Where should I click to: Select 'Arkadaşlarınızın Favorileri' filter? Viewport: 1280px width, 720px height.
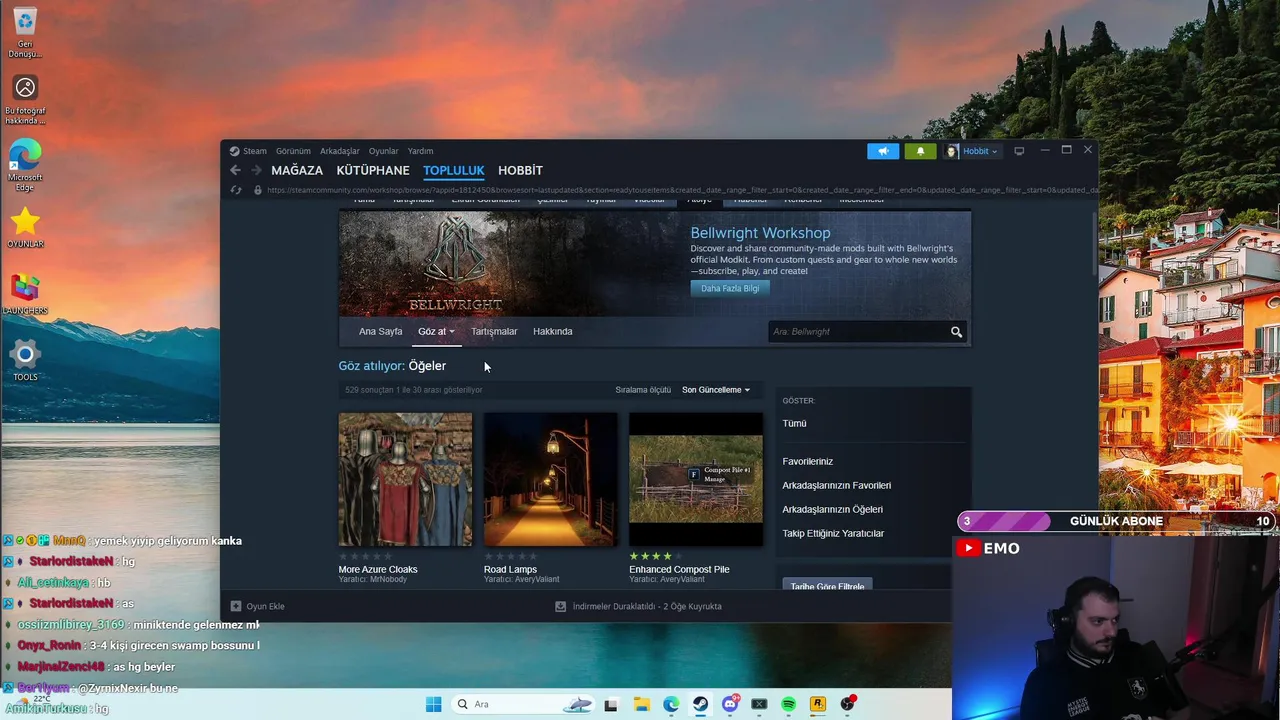tap(836, 485)
